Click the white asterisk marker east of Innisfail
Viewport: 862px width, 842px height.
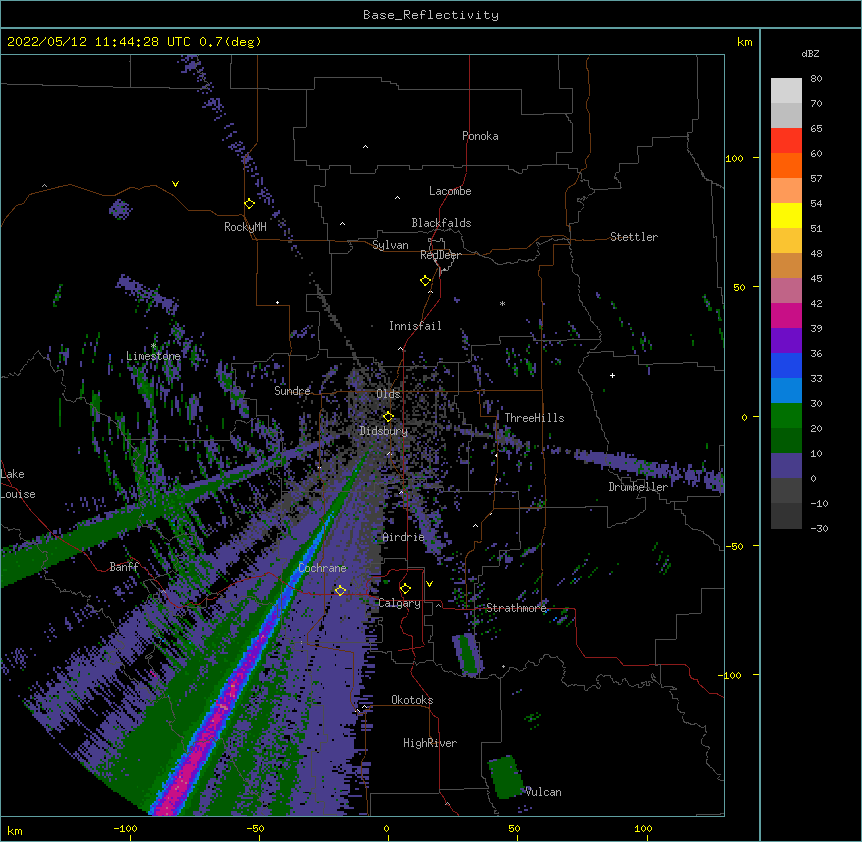(x=502, y=303)
